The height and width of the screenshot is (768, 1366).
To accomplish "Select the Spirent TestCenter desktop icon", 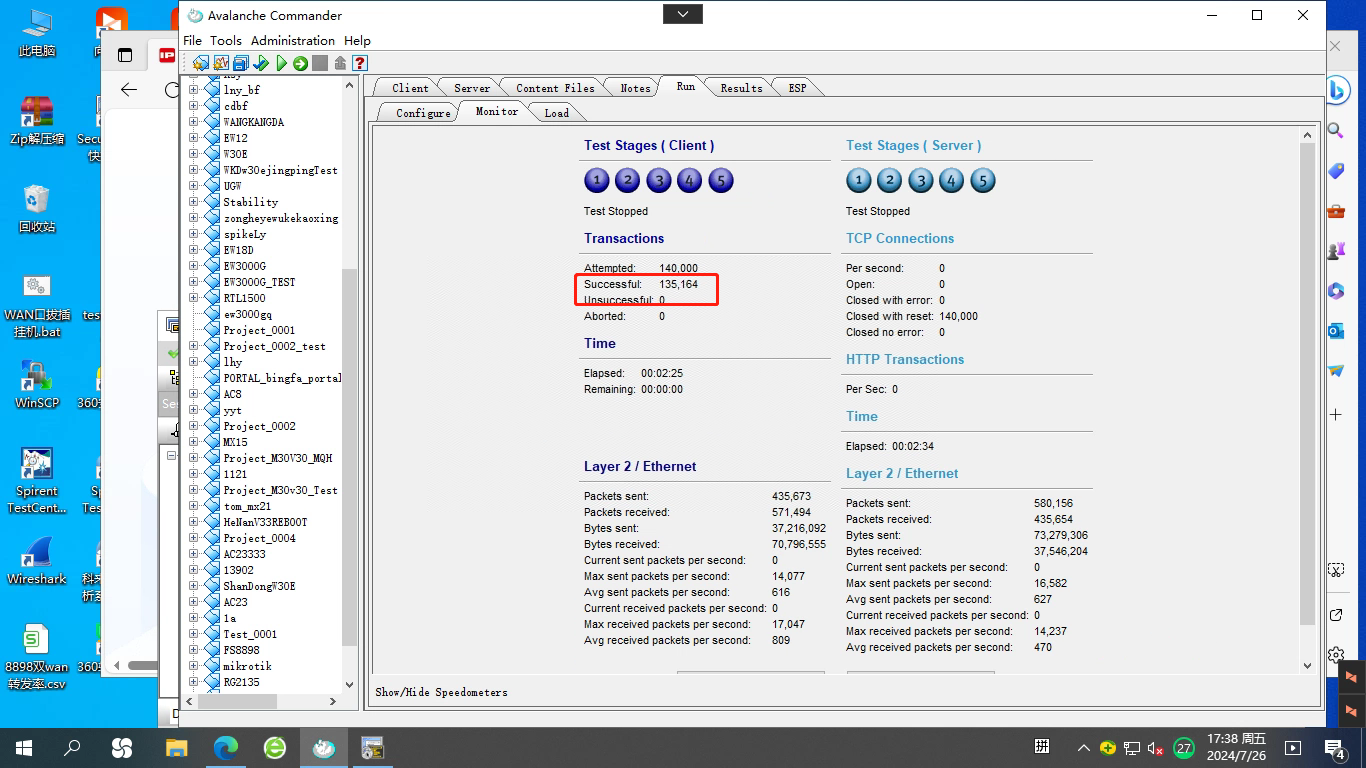I will (37, 480).
